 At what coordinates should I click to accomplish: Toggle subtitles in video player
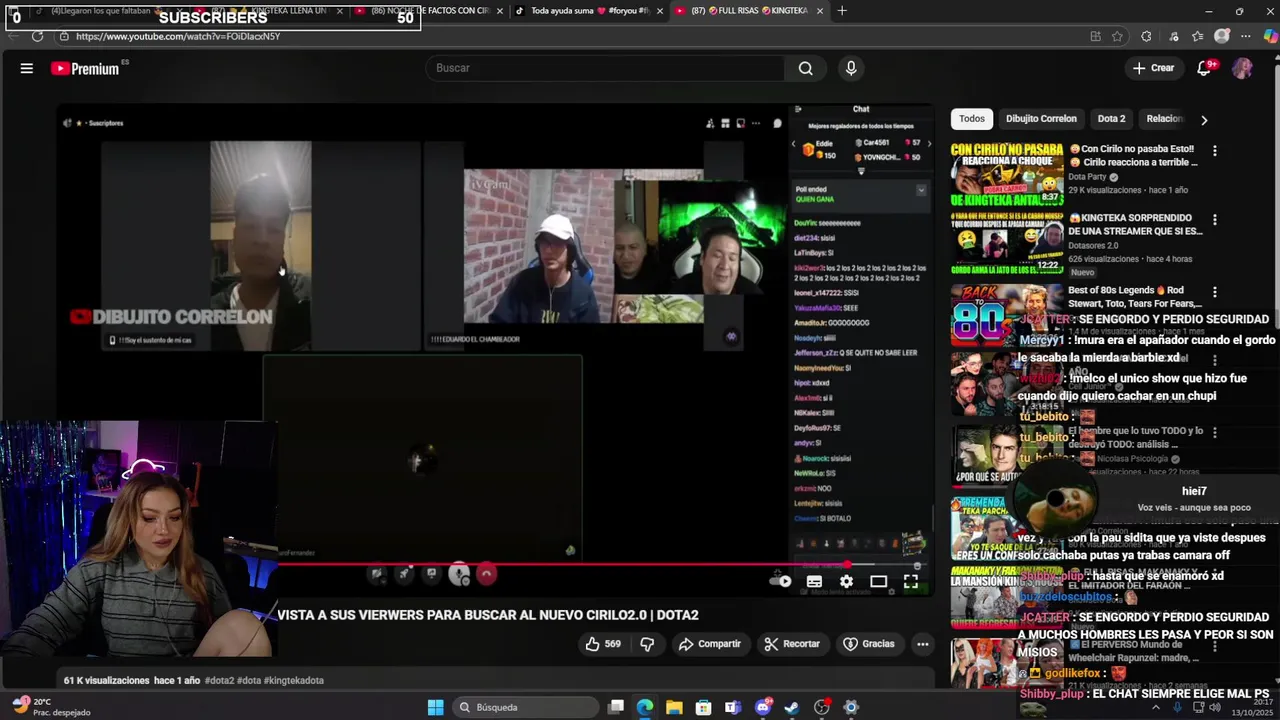coord(814,581)
